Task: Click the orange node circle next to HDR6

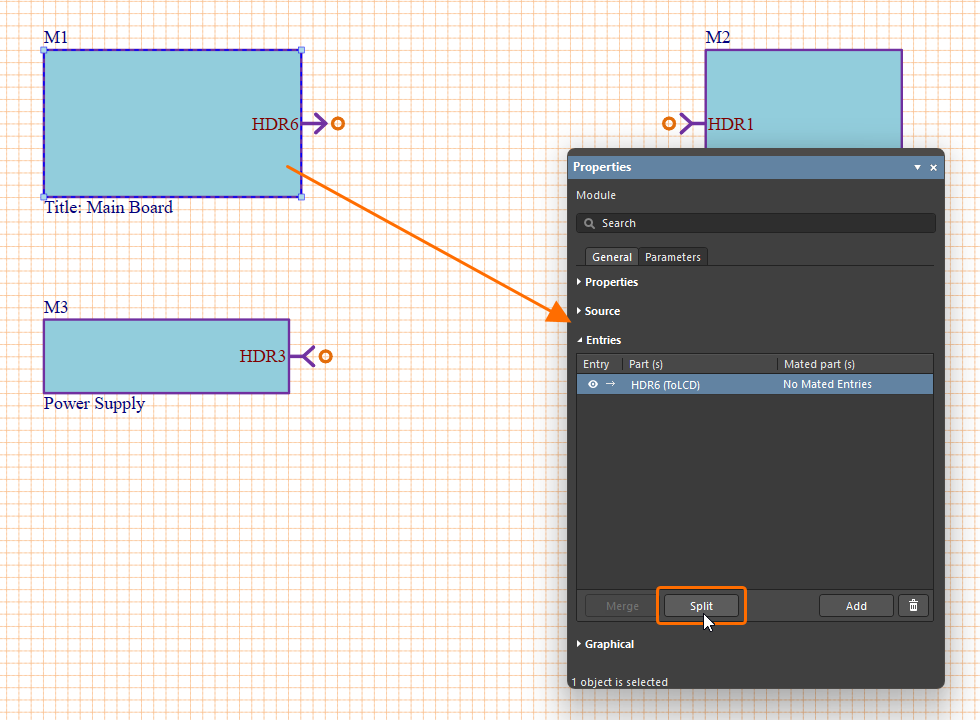Action: [337, 123]
